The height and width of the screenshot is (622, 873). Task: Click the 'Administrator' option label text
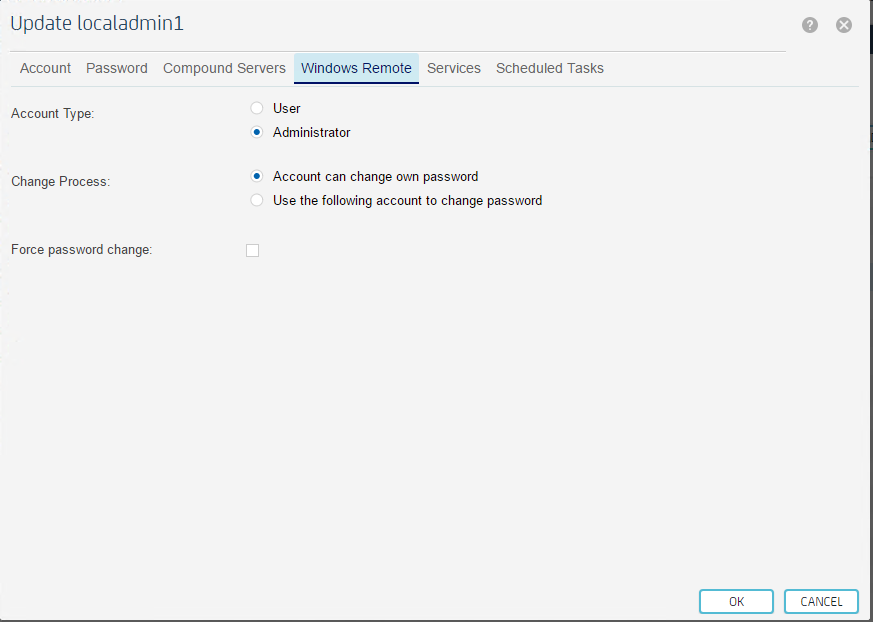pos(312,133)
